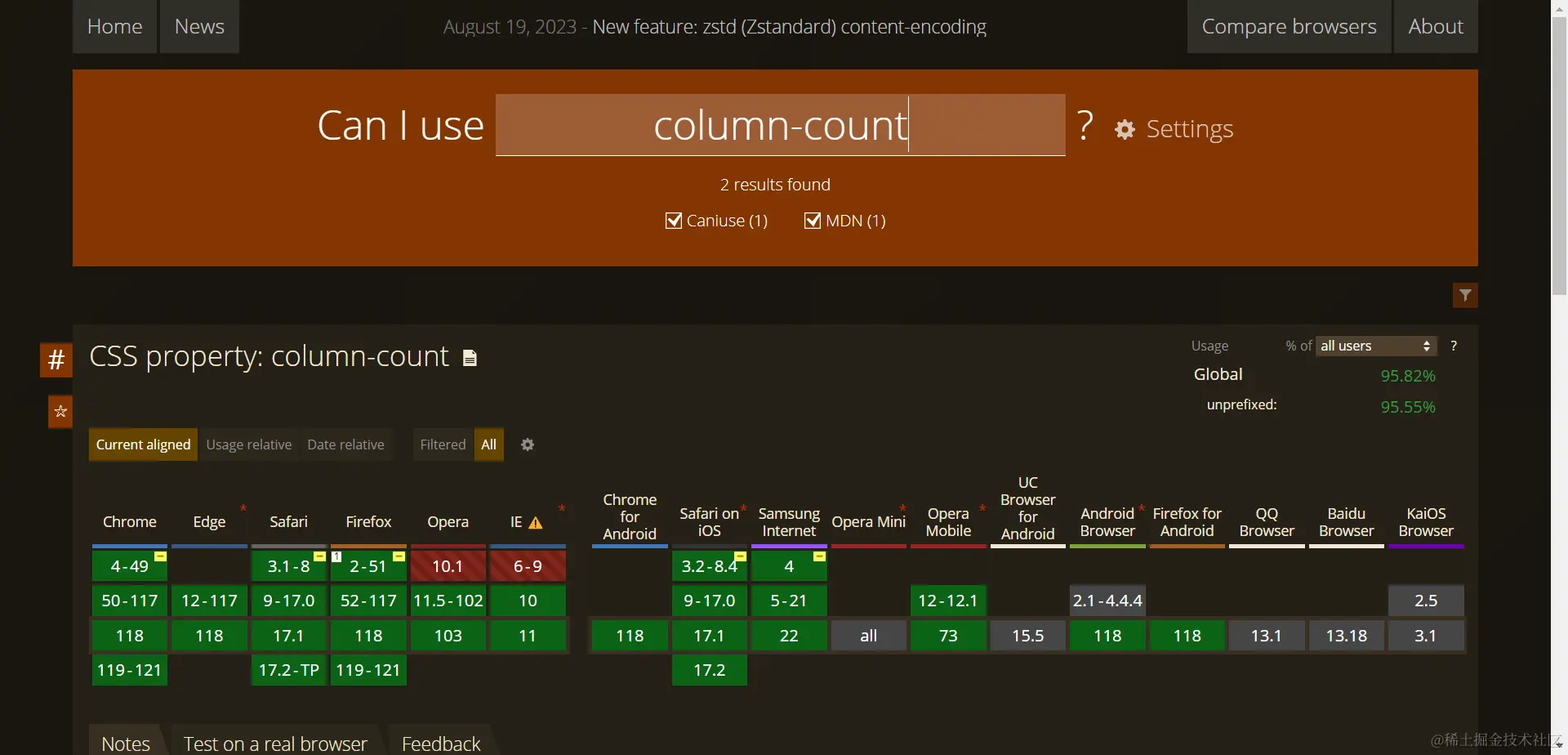Open the About page

pos(1436,26)
